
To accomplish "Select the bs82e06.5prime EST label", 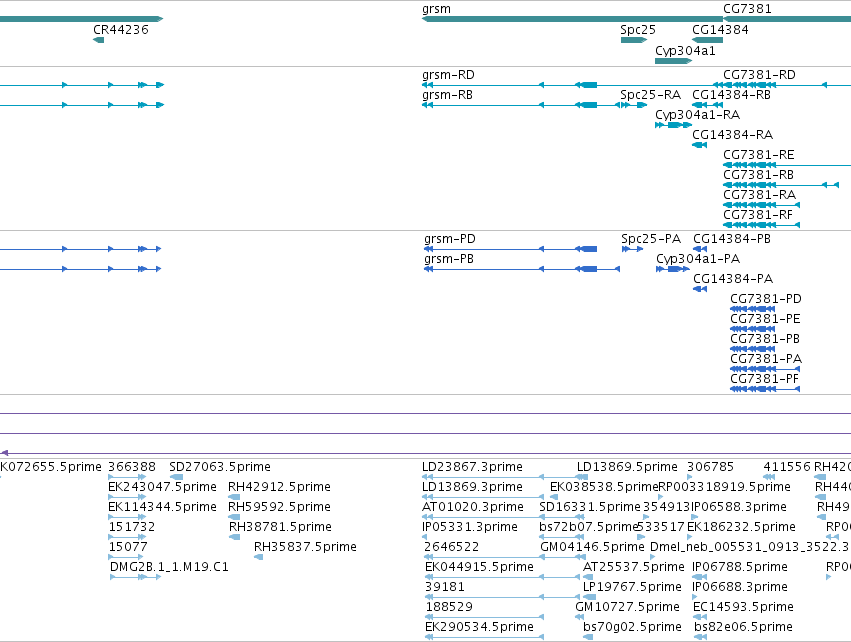I will [x=743, y=627].
